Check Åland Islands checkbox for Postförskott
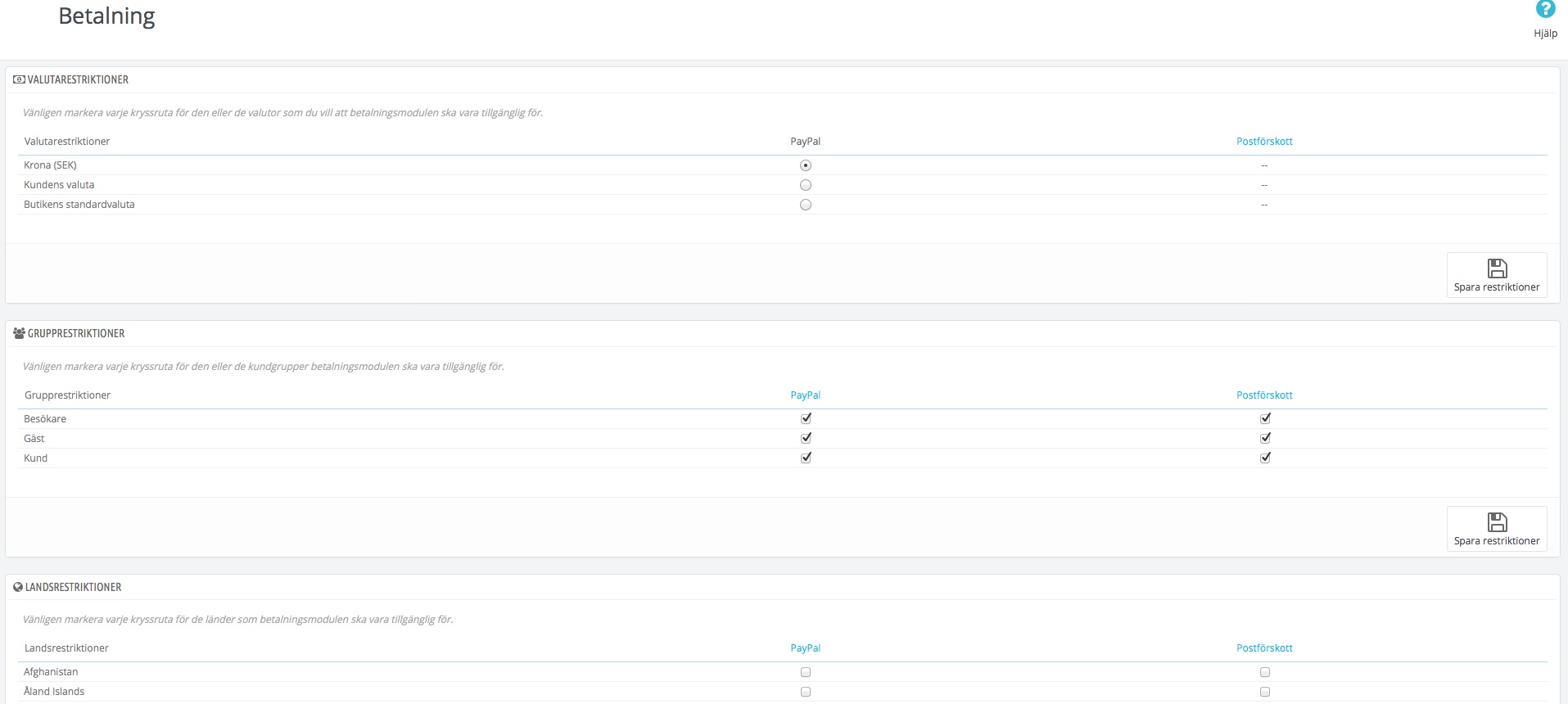Image resolution: width=1568 pixels, height=704 pixels. coord(1265,692)
